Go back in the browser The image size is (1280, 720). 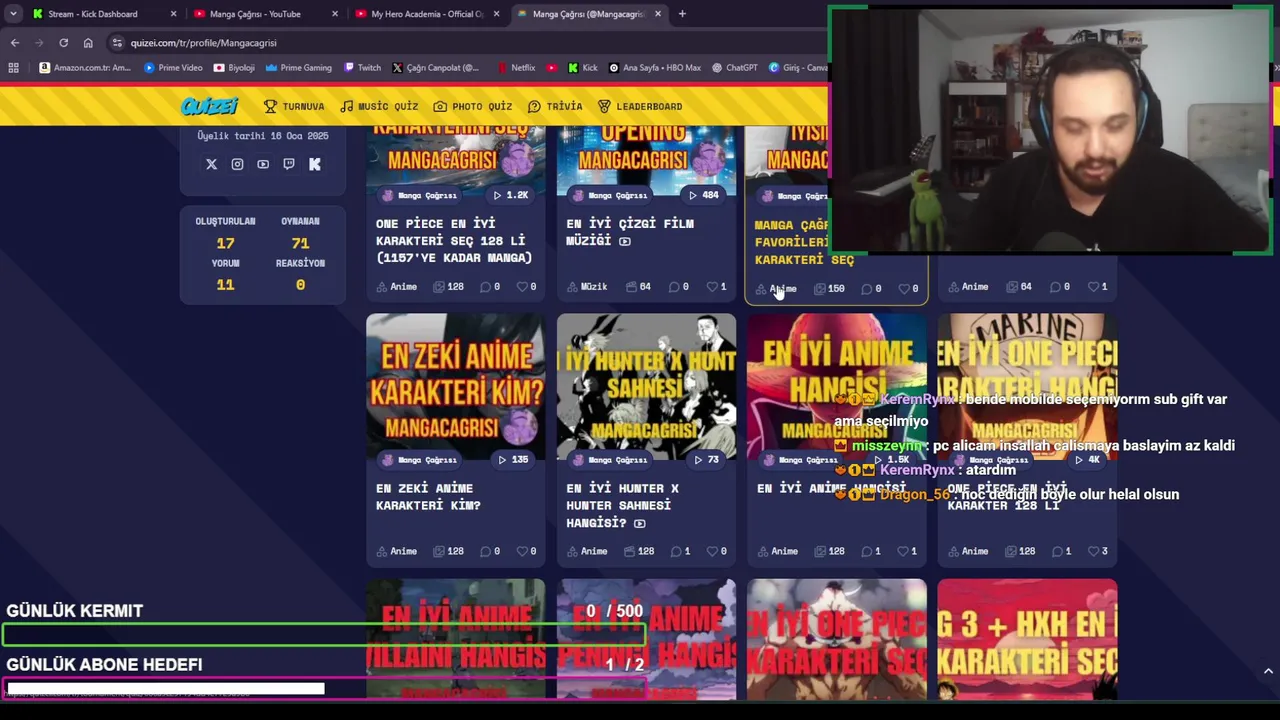pyautogui.click(x=15, y=42)
